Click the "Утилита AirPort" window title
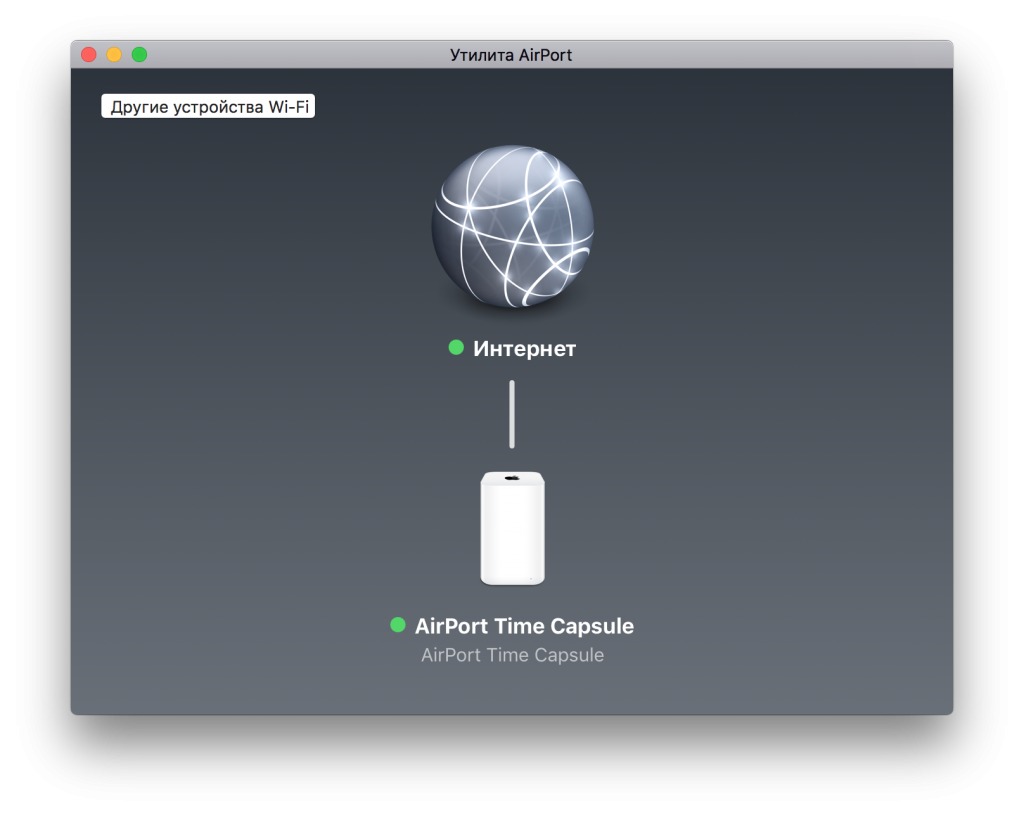The width and height of the screenshot is (1024, 816). click(x=511, y=55)
